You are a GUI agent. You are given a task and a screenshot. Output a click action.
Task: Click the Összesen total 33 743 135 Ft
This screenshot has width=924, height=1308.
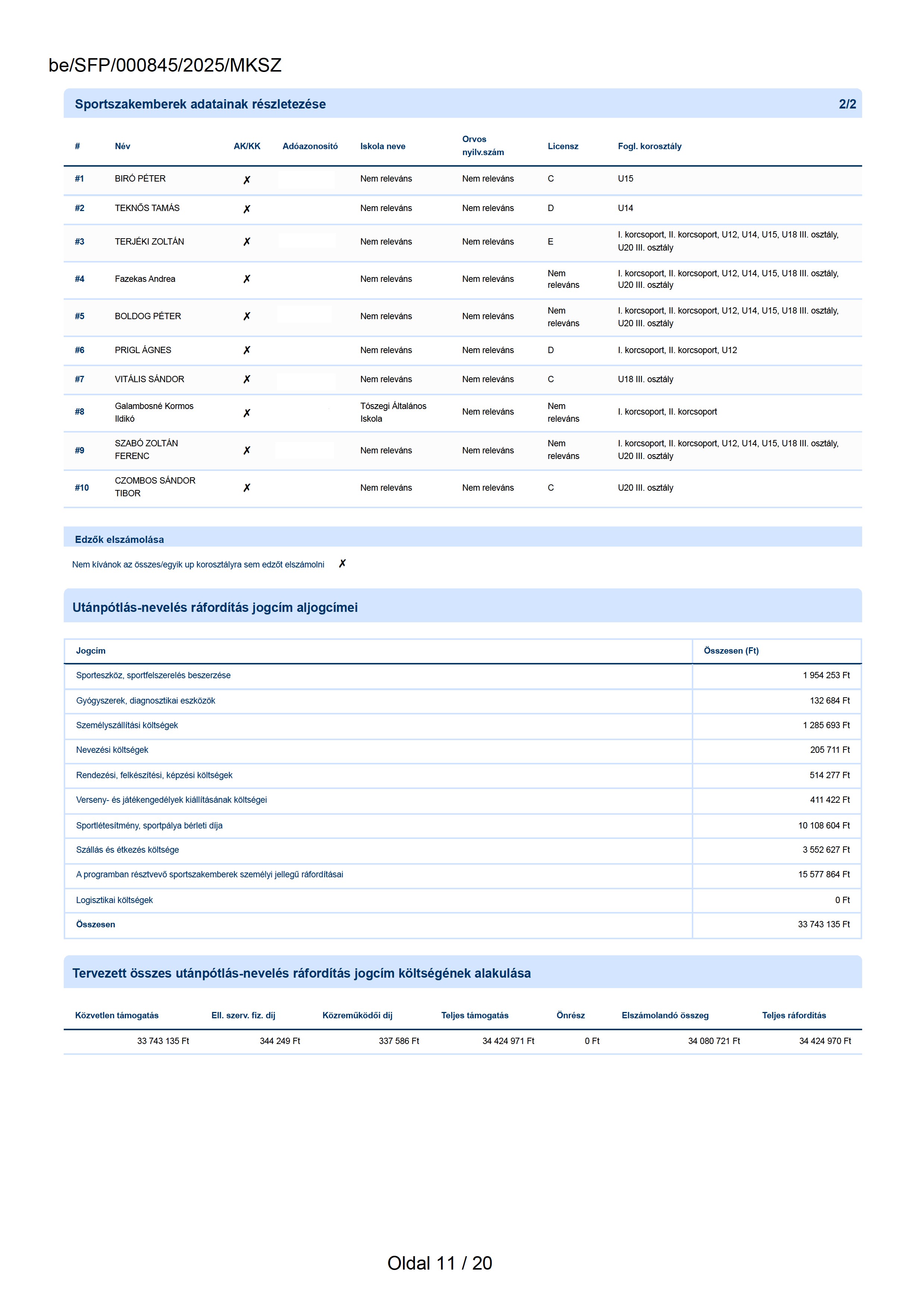pyautogui.click(x=823, y=924)
